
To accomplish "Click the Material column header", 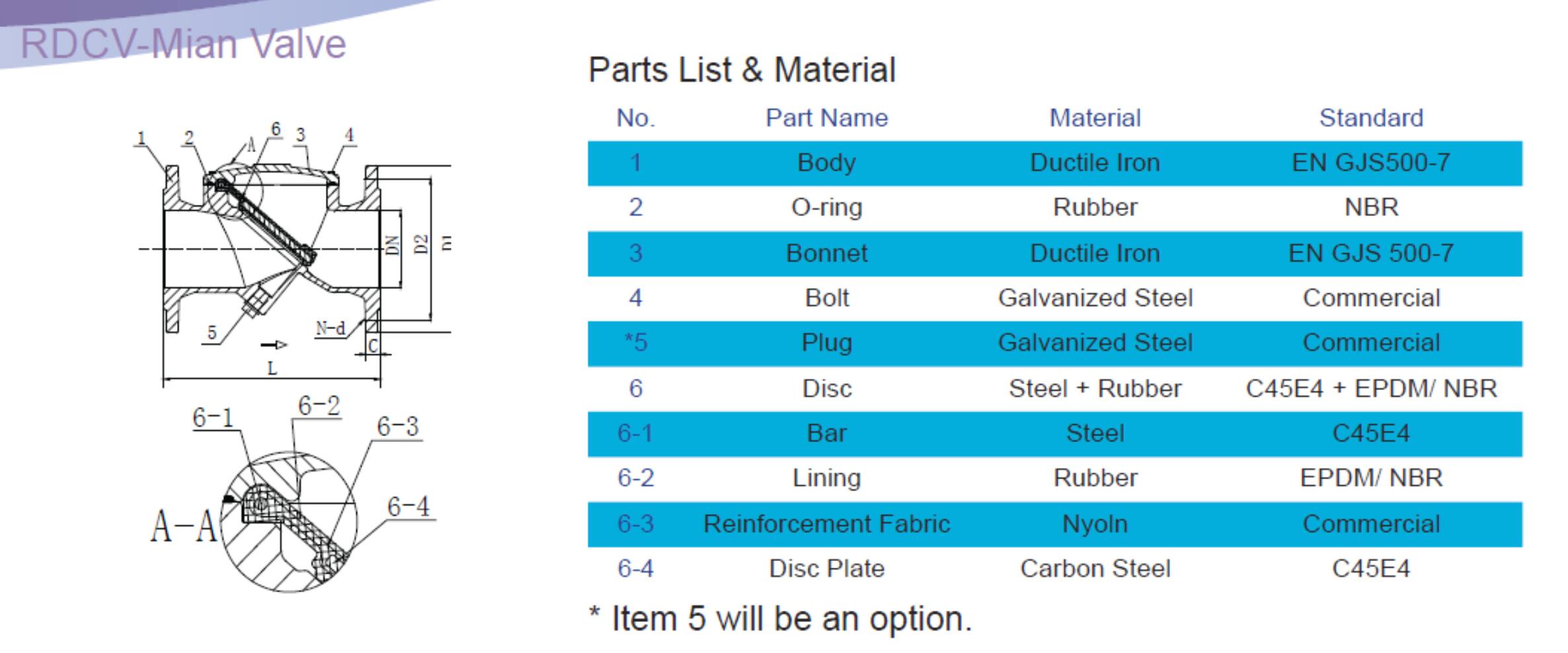I will [x=1095, y=118].
